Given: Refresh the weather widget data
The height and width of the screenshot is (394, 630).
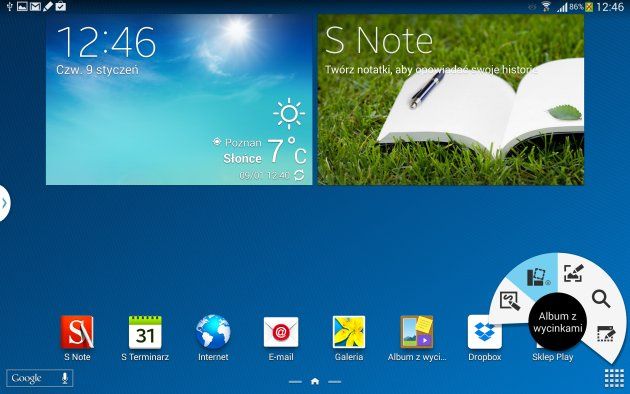Looking at the screenshot, I should pyautogui.click(x=299, y=175).
